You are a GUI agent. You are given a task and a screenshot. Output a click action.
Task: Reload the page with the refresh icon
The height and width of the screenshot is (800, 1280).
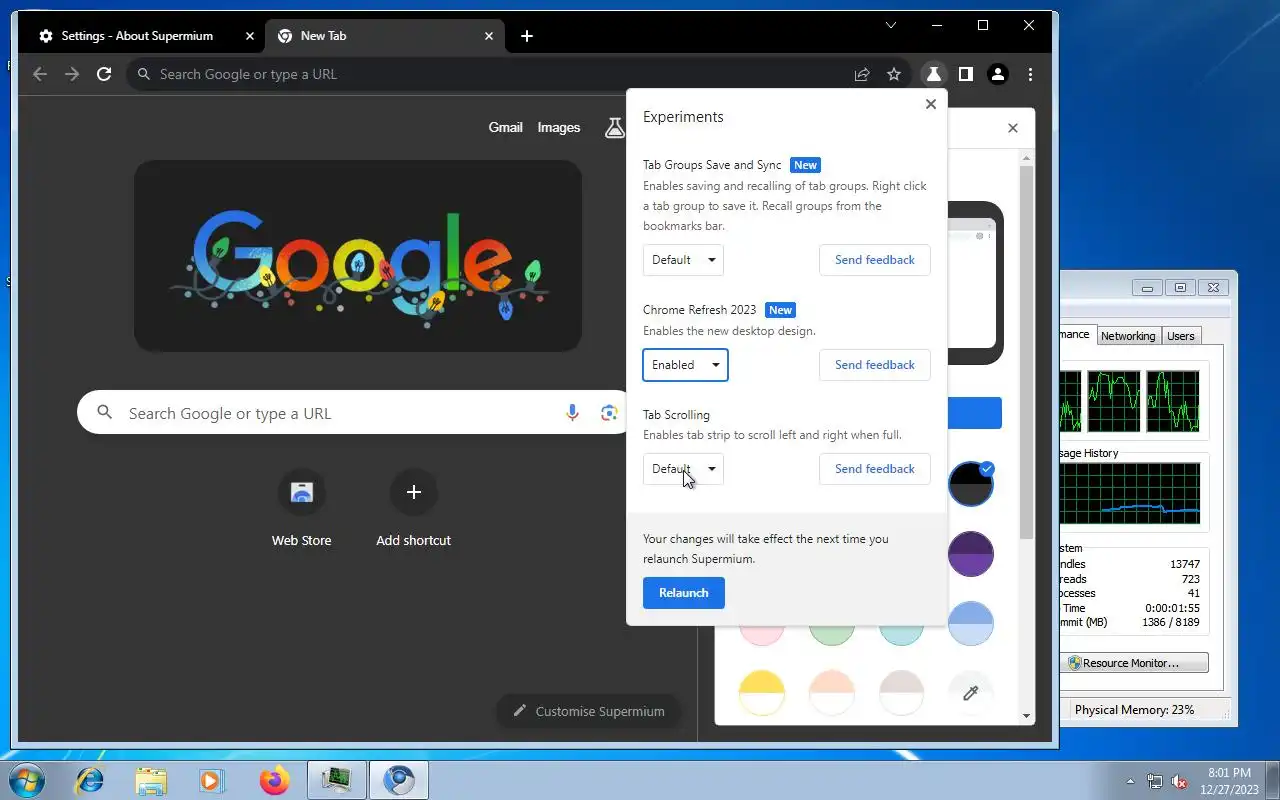[103, 74]
